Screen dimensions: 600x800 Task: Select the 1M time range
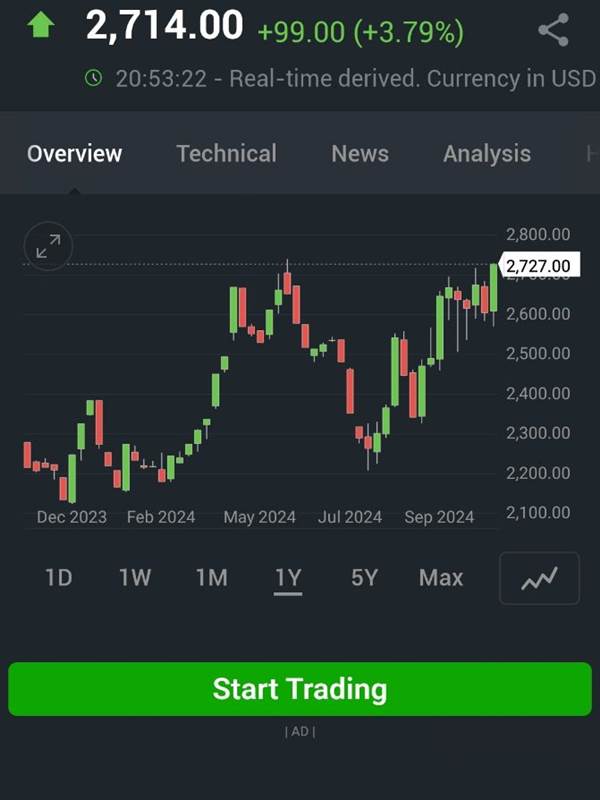click(212, 578)
